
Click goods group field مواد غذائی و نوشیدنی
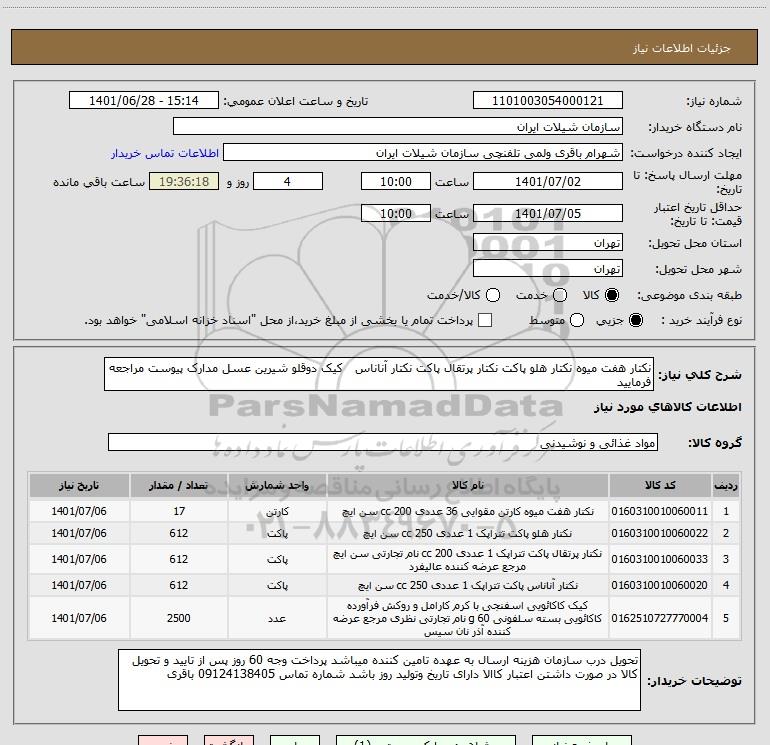point(383,442)
